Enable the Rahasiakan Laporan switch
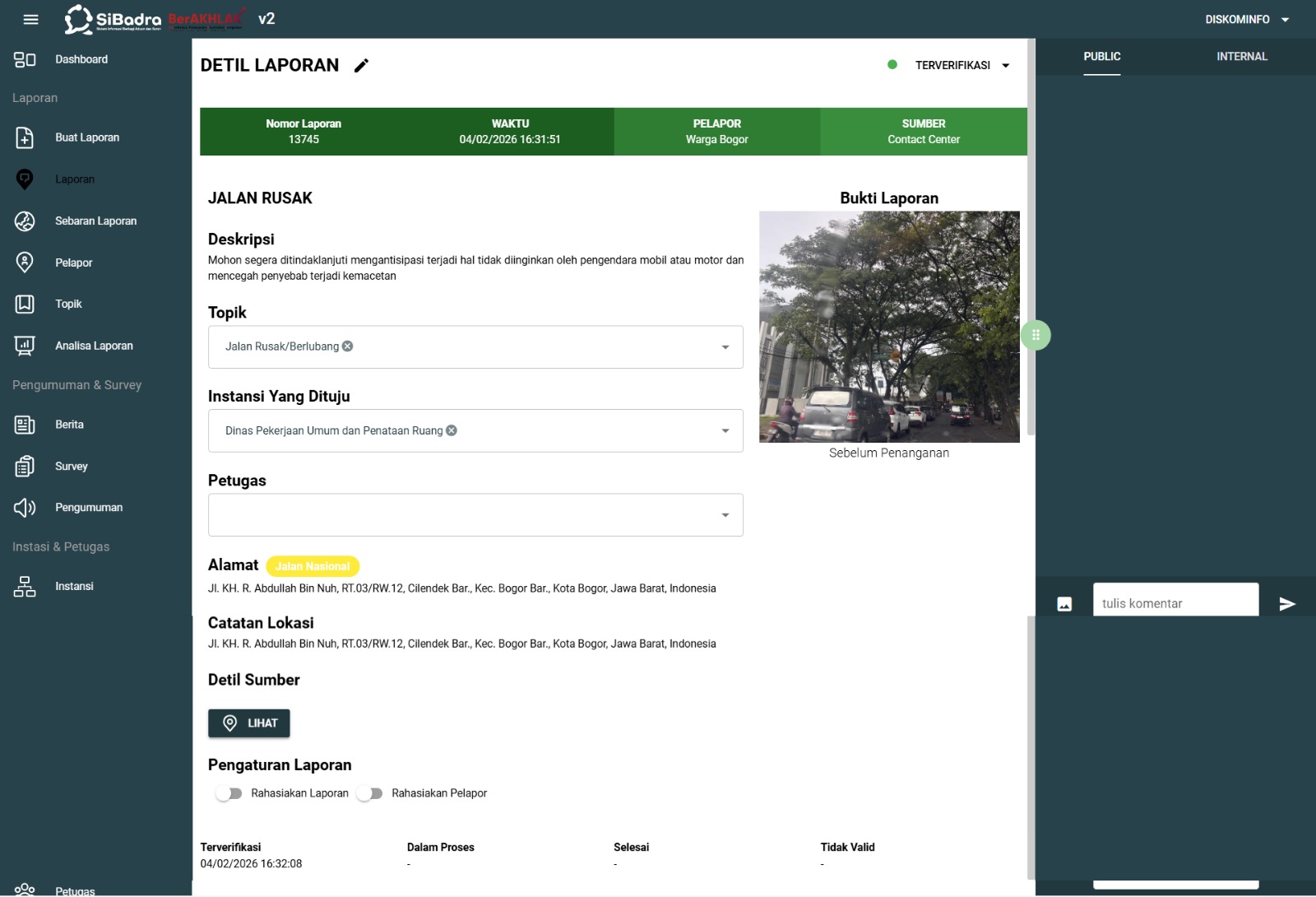Viewport: 1316px width, 897px height. (229, 793)
